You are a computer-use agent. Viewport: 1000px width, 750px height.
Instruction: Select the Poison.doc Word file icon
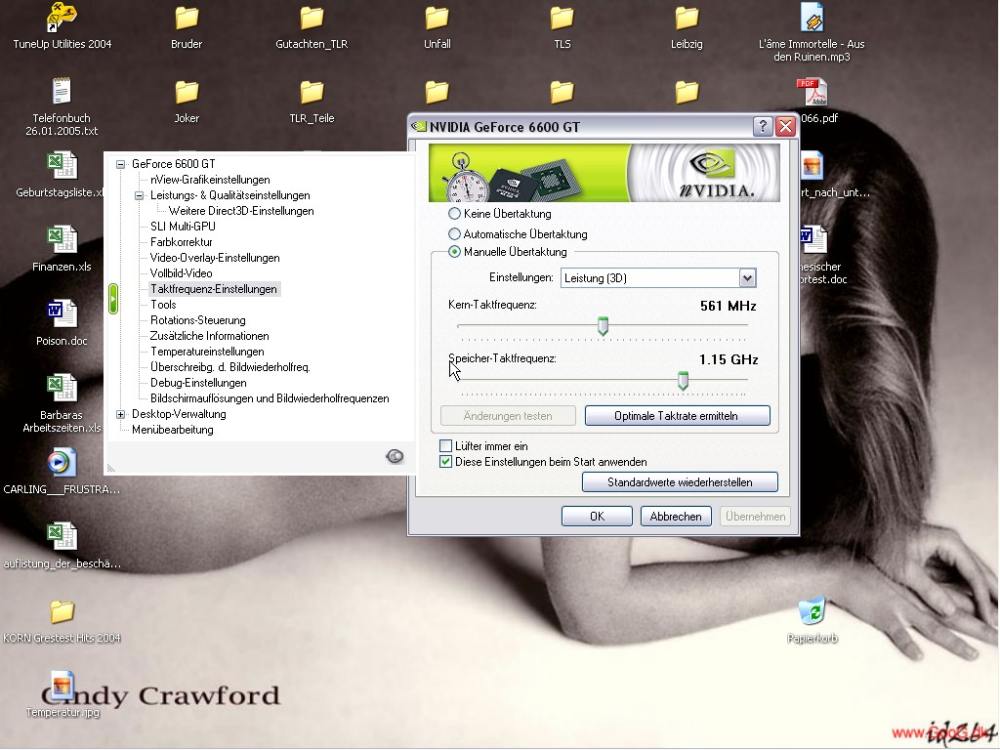62,314
